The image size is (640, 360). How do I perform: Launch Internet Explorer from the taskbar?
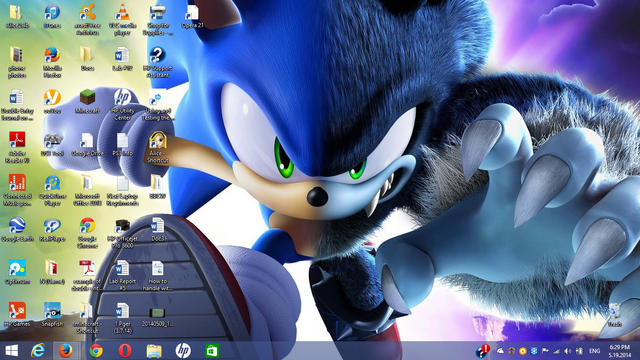pyautogui.click(x=38, y=351)
